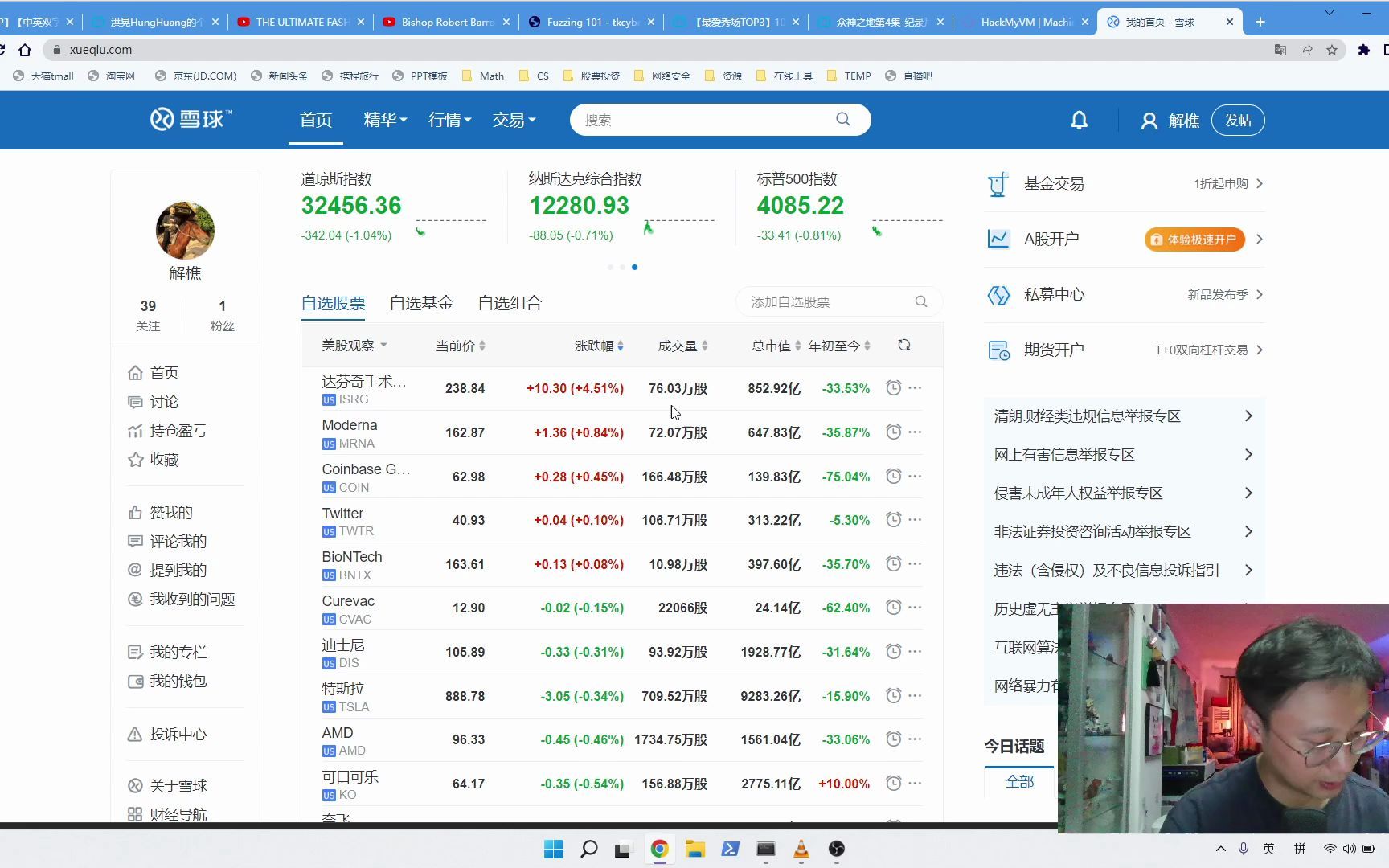Open 讨论 in sidebar
1389x868 pixels.
[x=153, y=402]
